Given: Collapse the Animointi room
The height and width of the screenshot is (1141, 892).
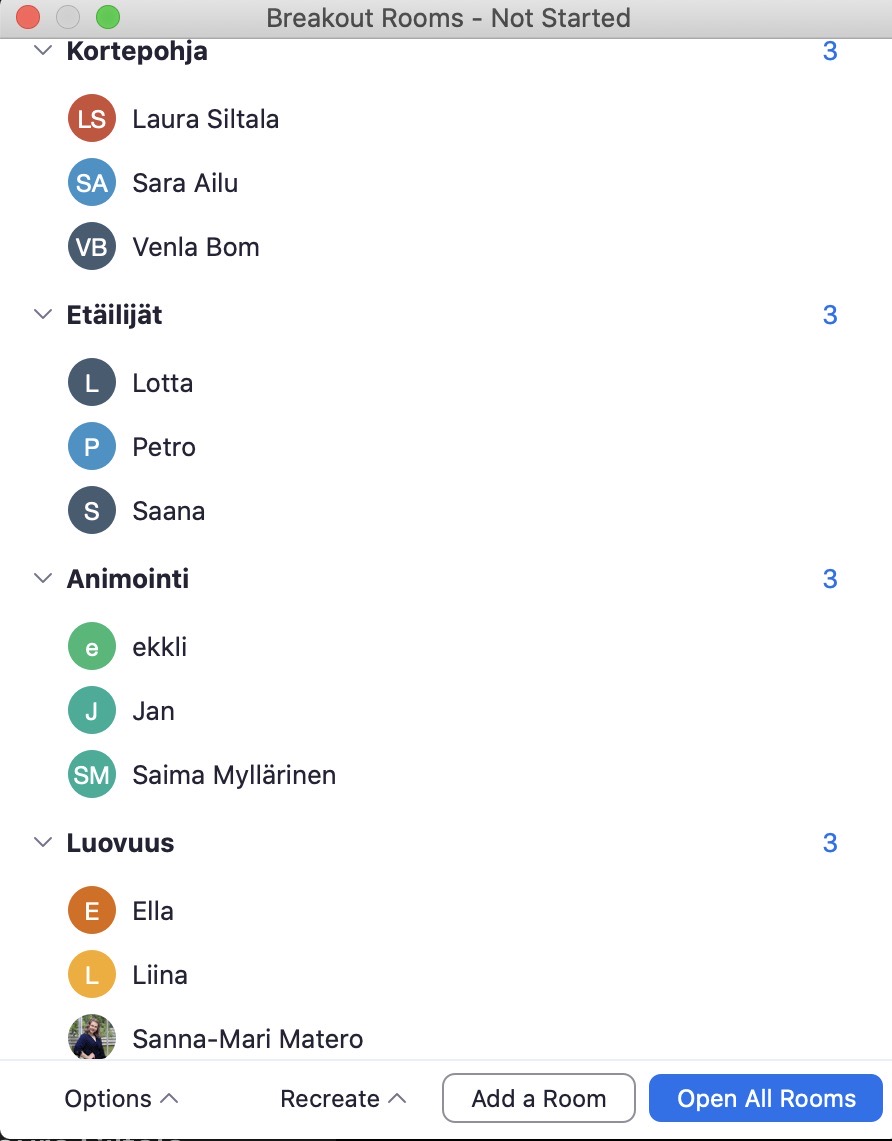Looking at the screenshot, I should [x=43, y=579].
